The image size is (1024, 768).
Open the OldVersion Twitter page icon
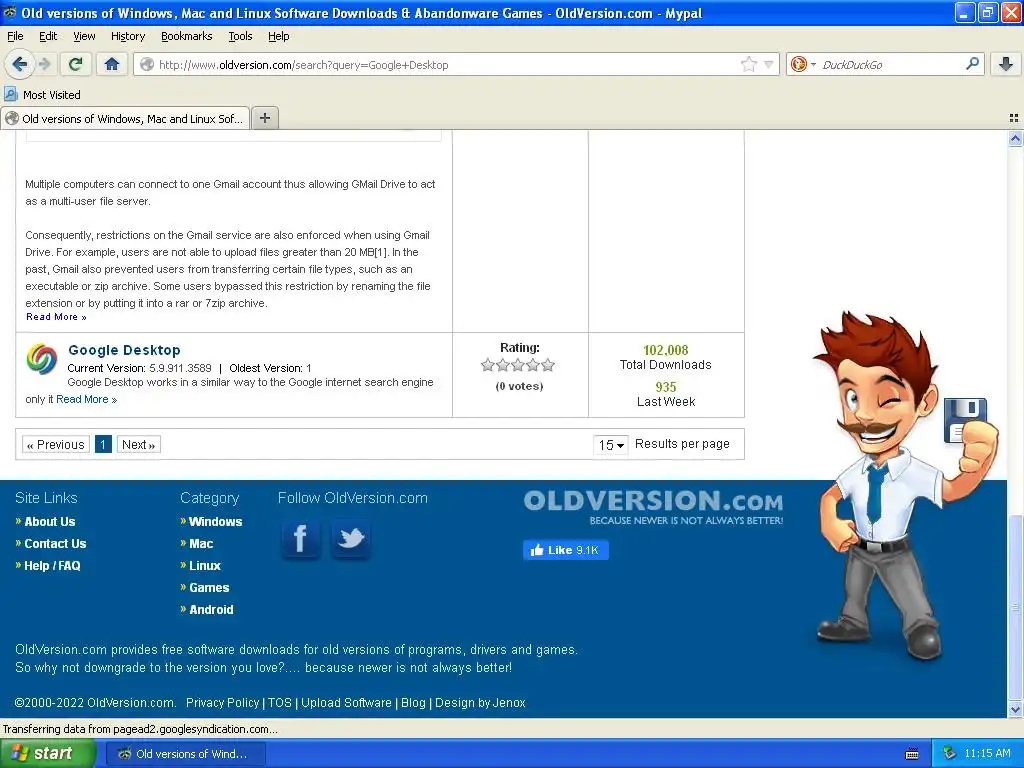(x=351, y=539)
